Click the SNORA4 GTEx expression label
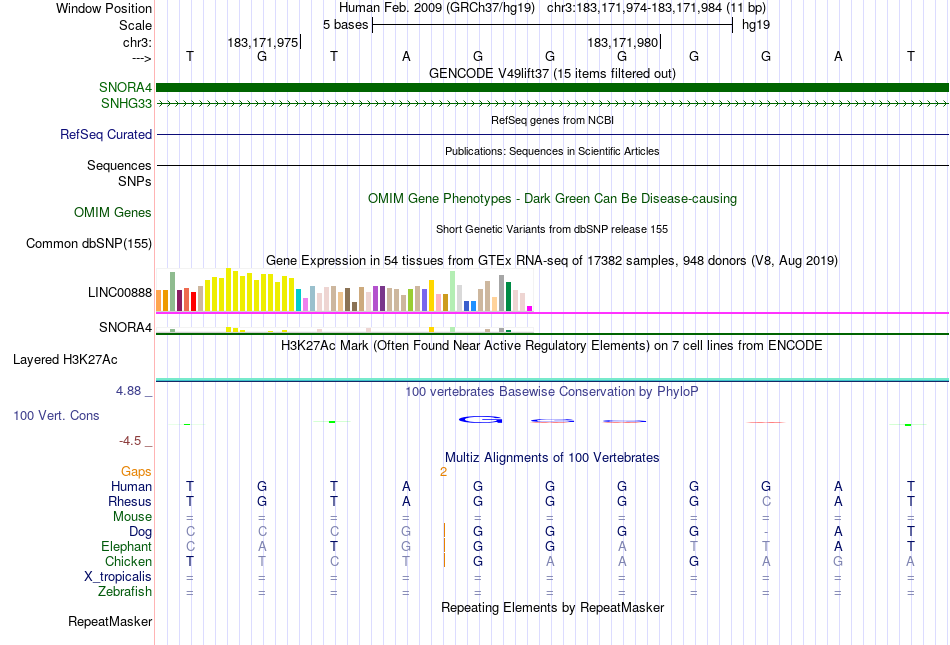This screenshot has width=950, height=645. coord(125,328)
